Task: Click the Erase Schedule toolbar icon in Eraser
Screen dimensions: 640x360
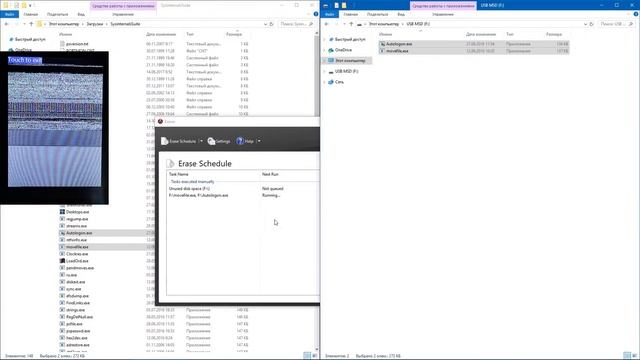Action: (x=165, y=141)
